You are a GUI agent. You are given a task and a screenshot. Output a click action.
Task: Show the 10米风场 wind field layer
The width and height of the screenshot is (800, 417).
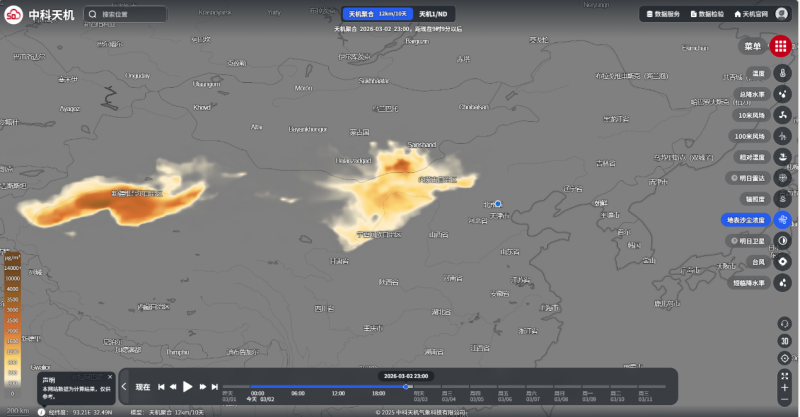click(x=782, y=115)
